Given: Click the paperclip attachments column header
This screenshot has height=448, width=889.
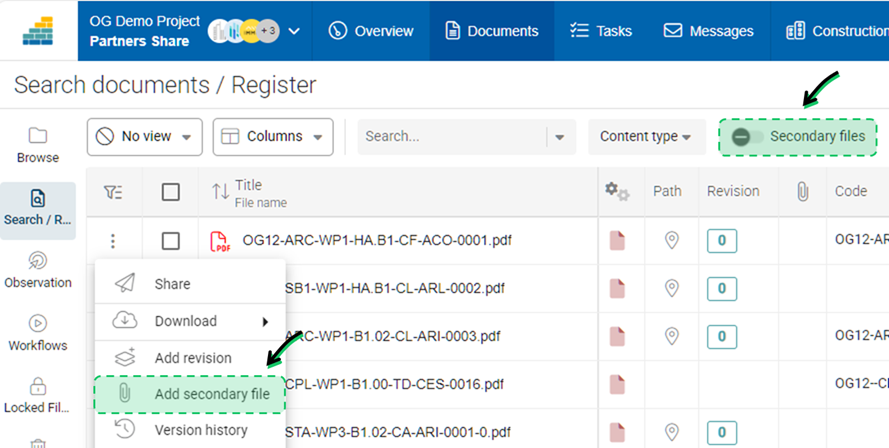Looking at the screenshot, I should pyautogui.click(x=802, y=192).
